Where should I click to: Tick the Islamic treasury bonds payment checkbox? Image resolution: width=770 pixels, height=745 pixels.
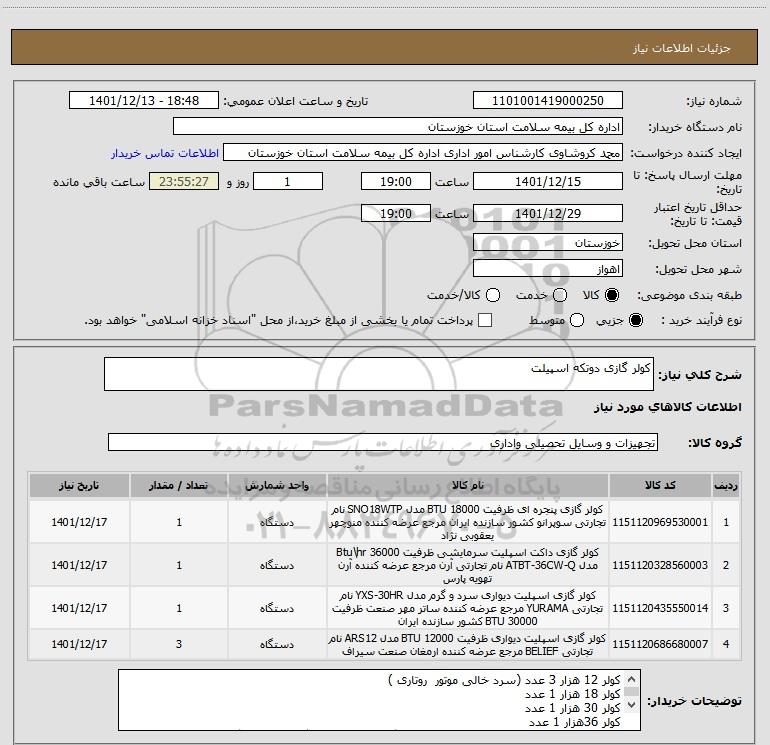485,320
